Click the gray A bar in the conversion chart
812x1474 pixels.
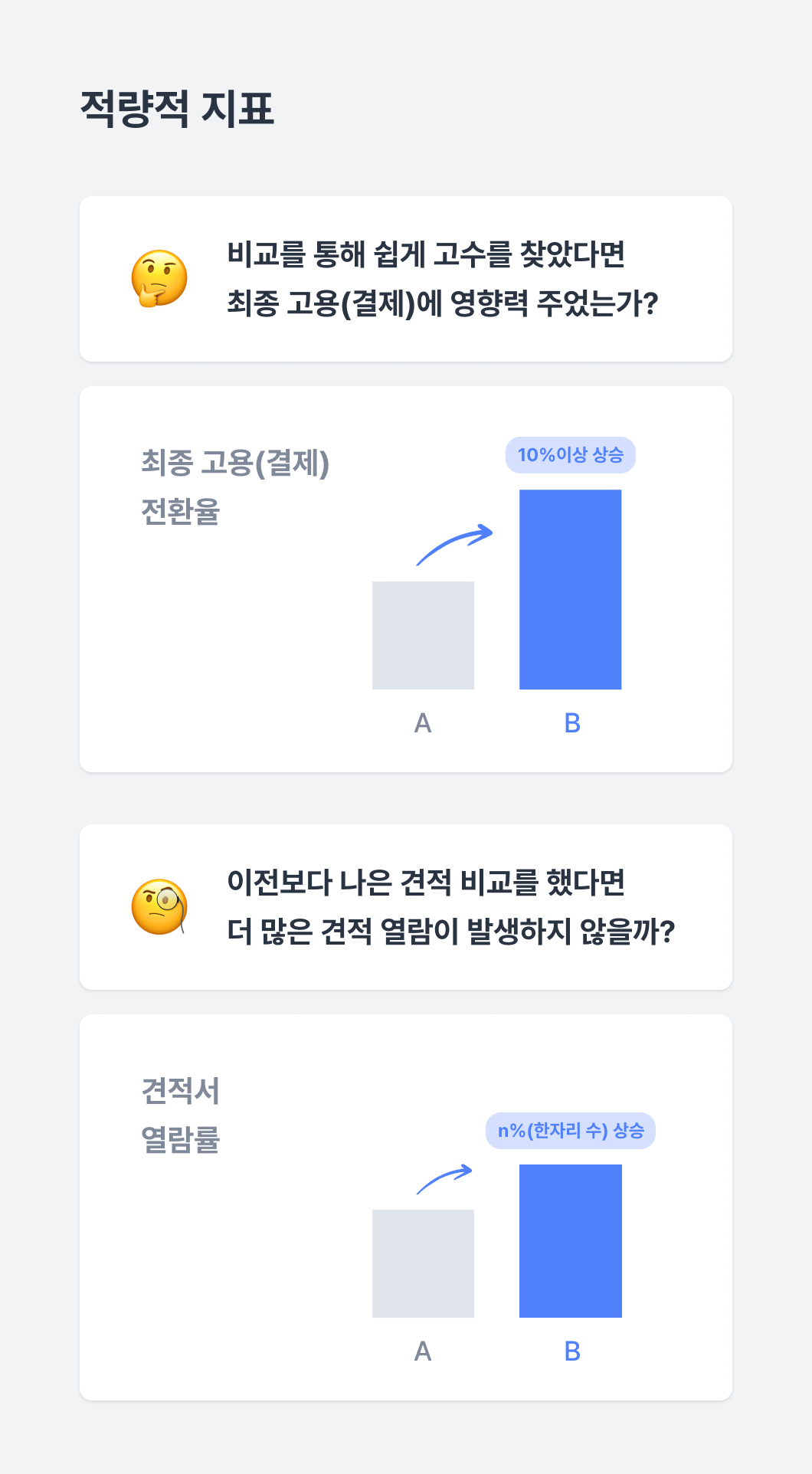pyautogui.click(x=423, y=635)
